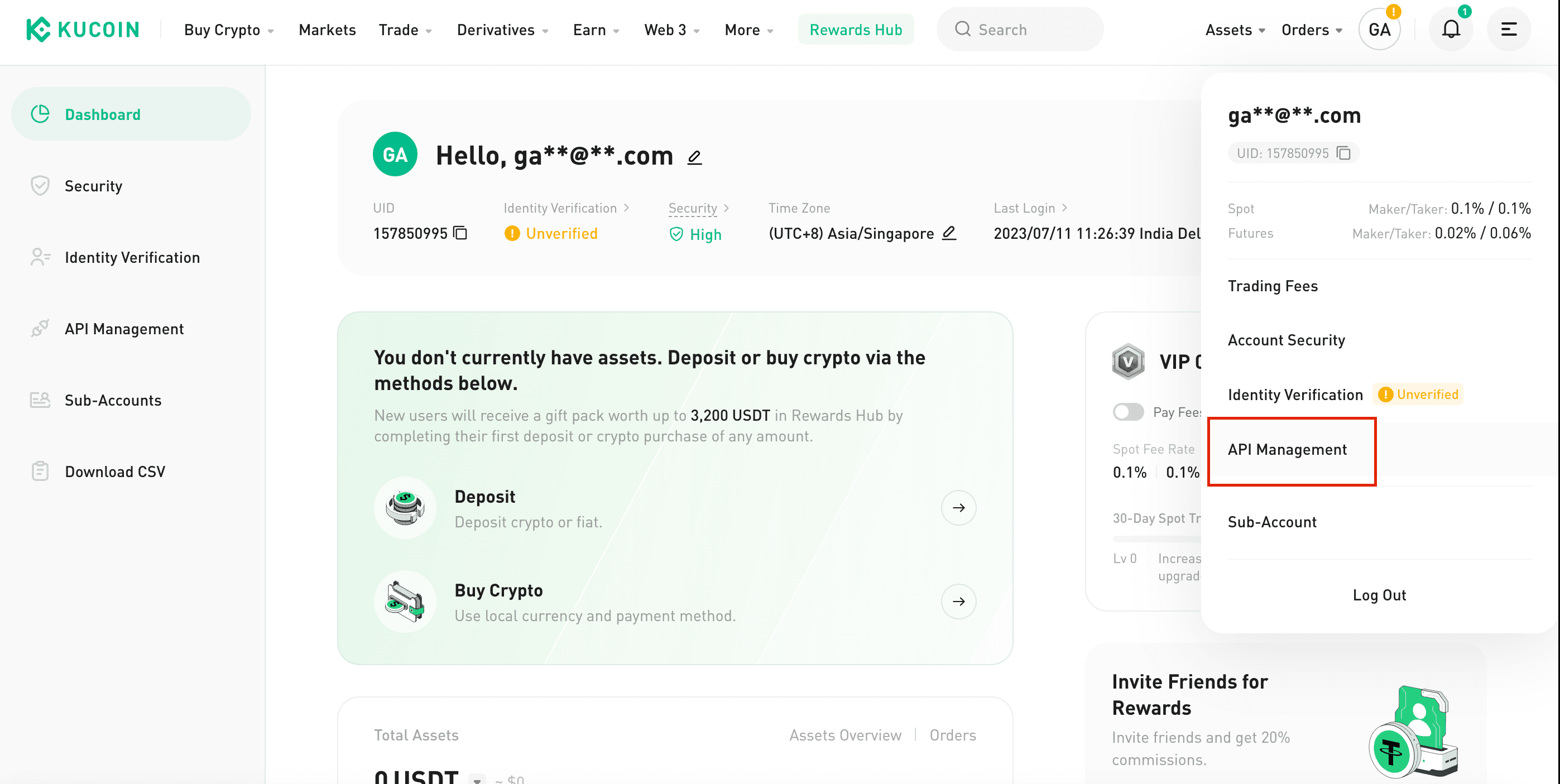Click the Unverified badge in account menu
The width and height of the screenshot is (1560, 784).
point(1418,395)
